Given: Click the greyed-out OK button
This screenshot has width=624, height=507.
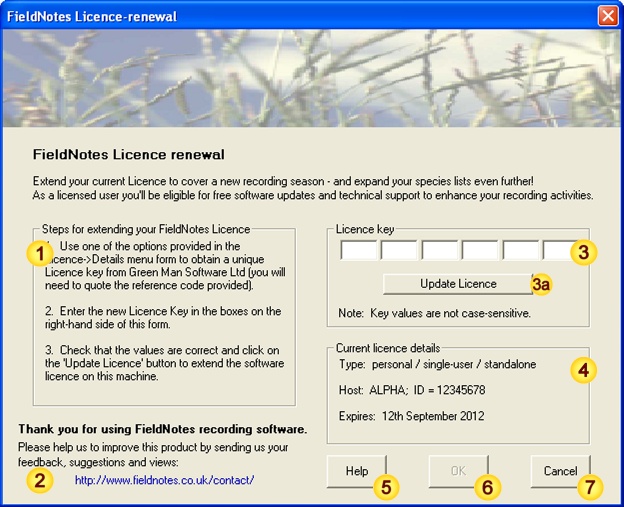Looking at the screenshot, I should (458, 471).
